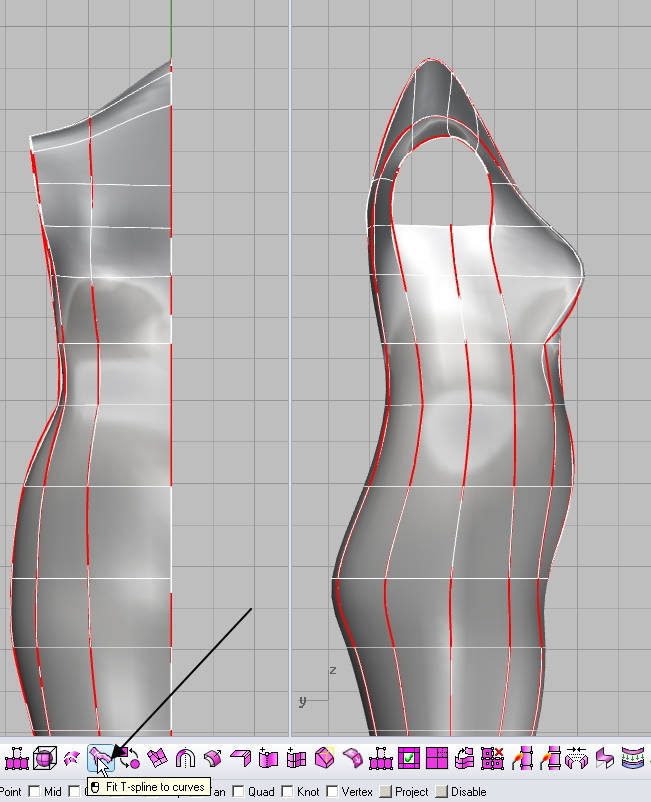Click the stacked surfaces duplicate faces icon
This screenshot has width=651, height=802.
[464, 758]
